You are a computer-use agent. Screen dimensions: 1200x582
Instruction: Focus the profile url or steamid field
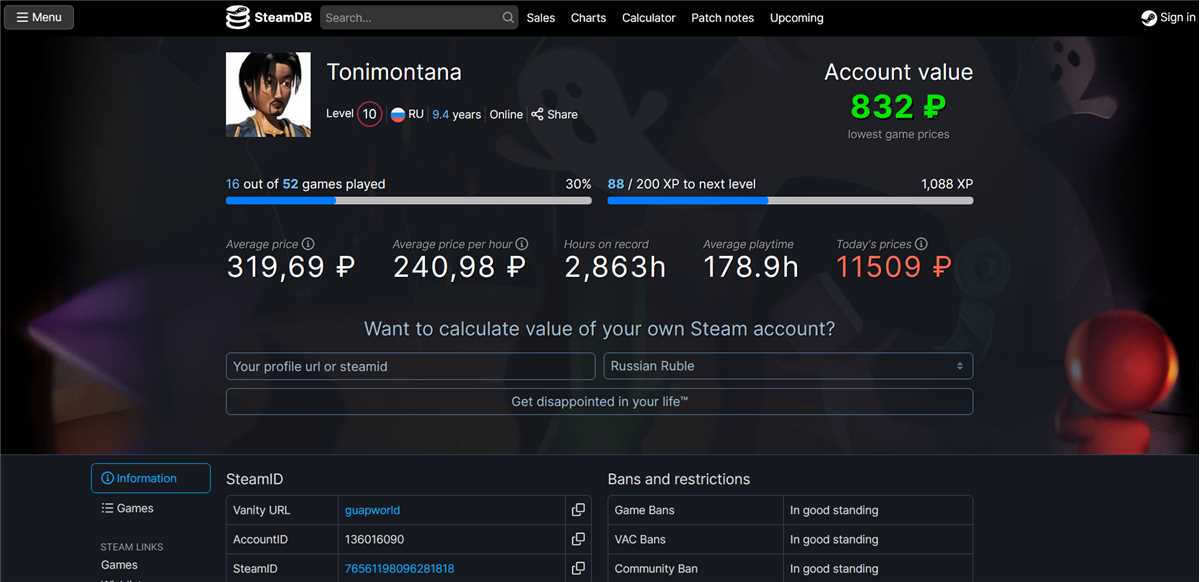click(410, 366)
